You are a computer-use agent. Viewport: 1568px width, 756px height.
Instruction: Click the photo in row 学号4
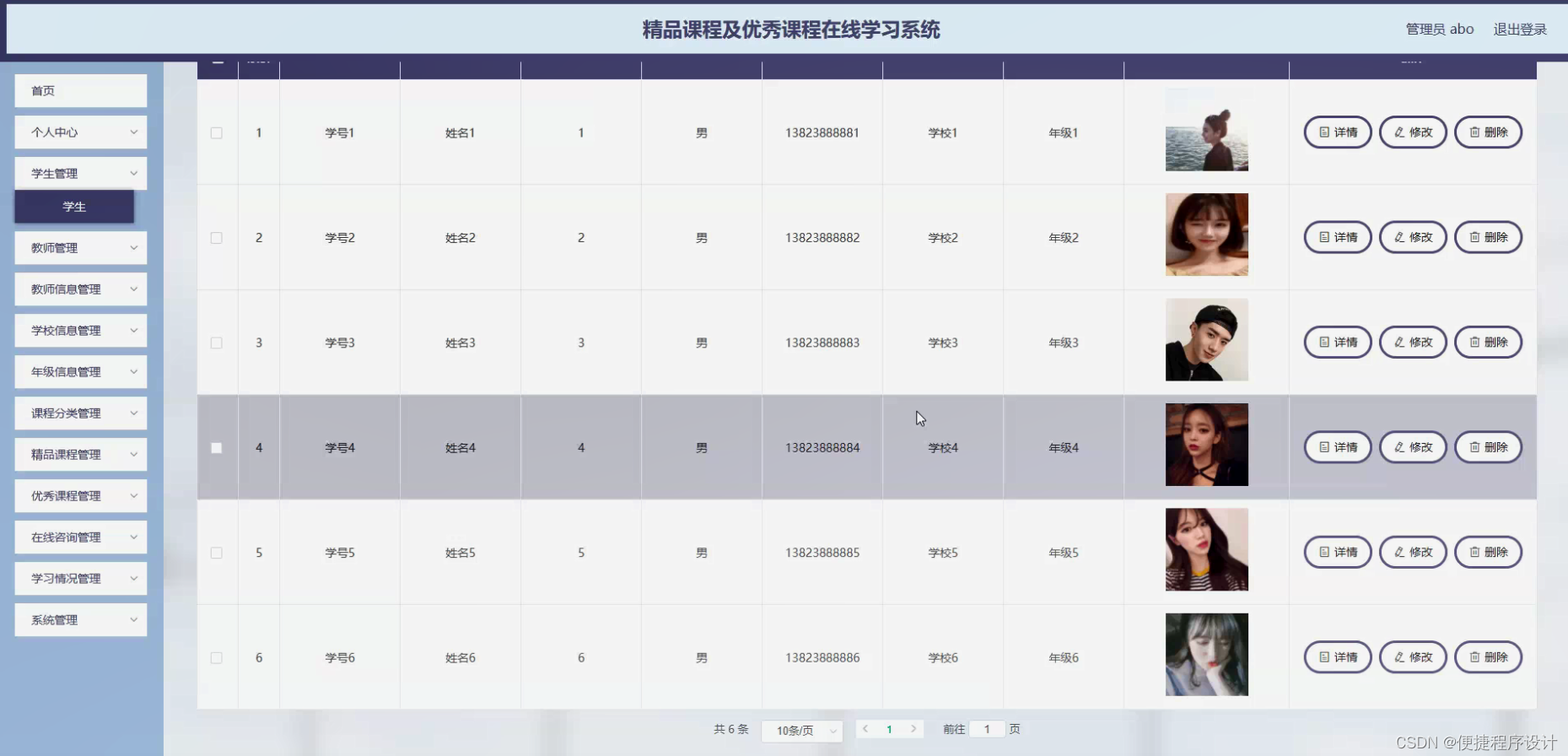(x=1207, y=445)
